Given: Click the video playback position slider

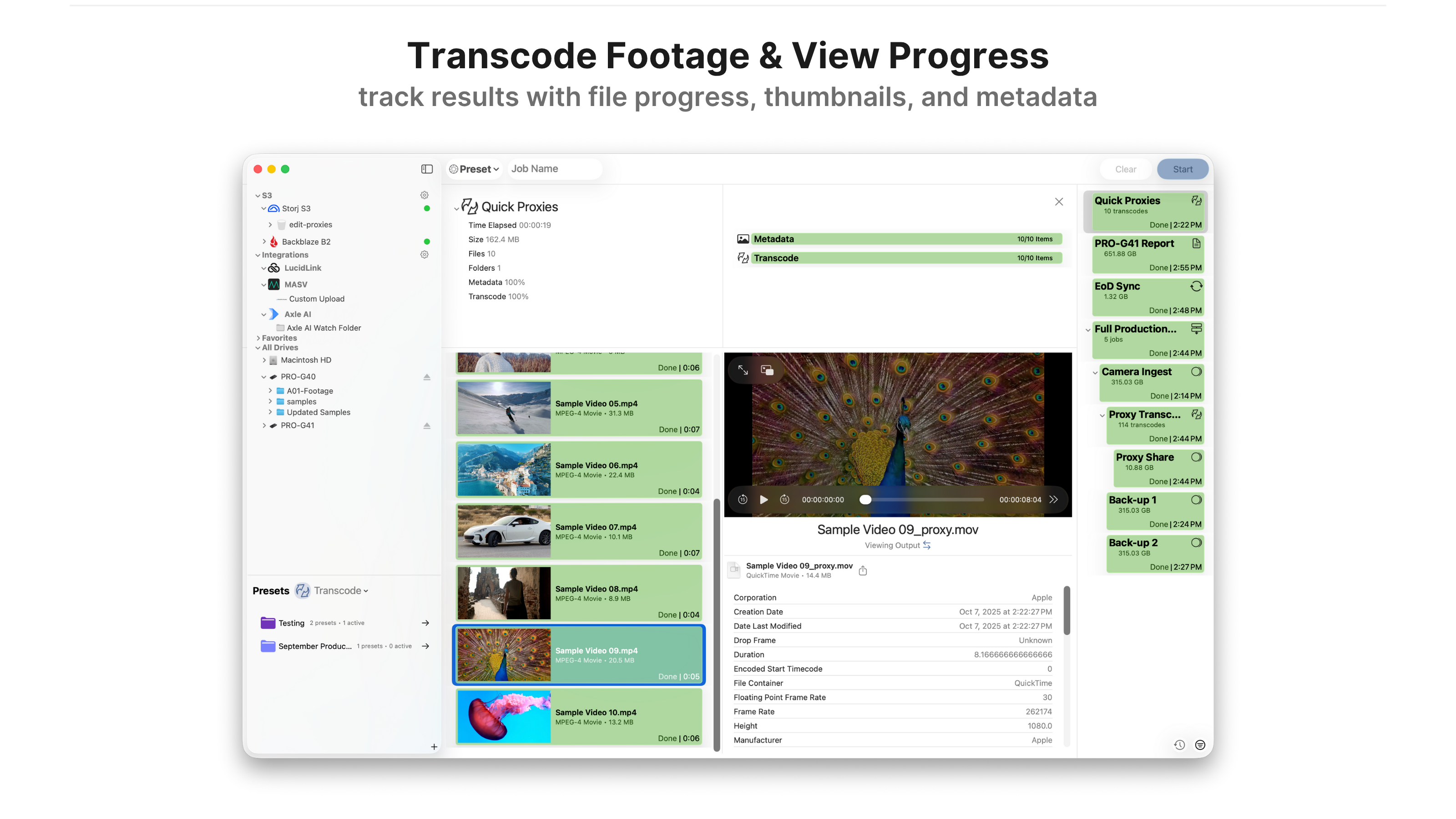Looking at the screenshot, I should (x=922, y=500).
